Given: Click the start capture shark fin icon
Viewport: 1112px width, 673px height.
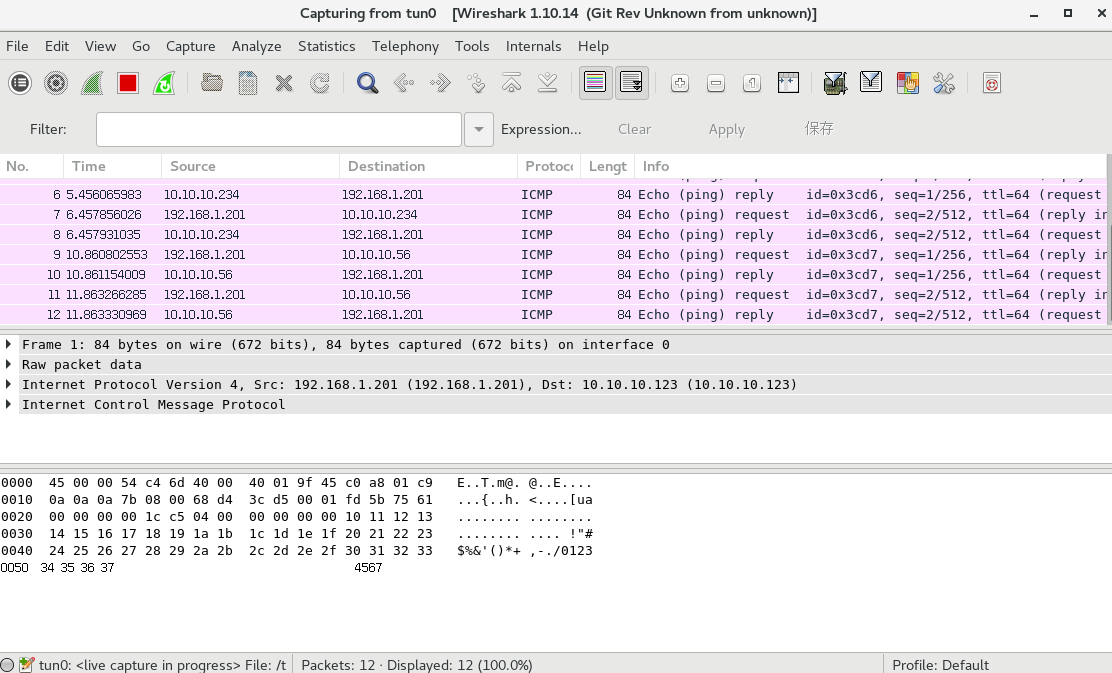Looking at the screenshot, I should [92, 83].
